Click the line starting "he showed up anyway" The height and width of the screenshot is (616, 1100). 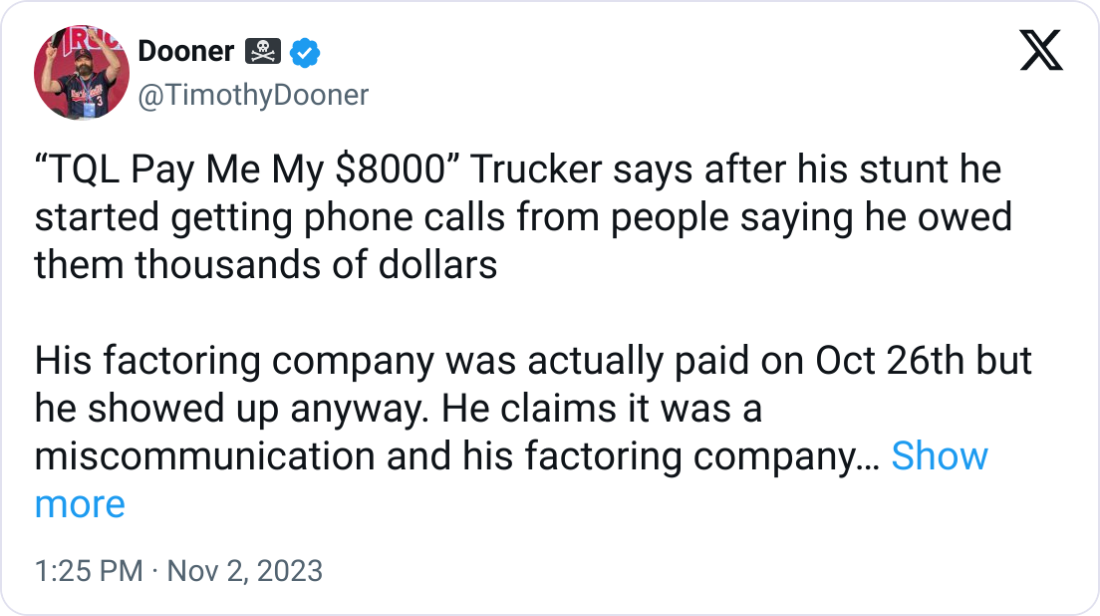[398, 408]
